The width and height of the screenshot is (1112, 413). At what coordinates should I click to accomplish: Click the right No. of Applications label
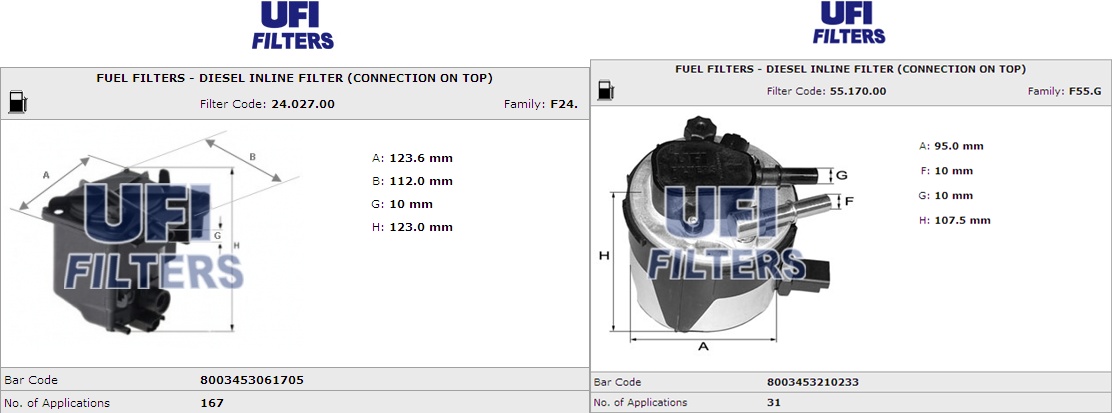pyautogui.click(x=640, y=402)
